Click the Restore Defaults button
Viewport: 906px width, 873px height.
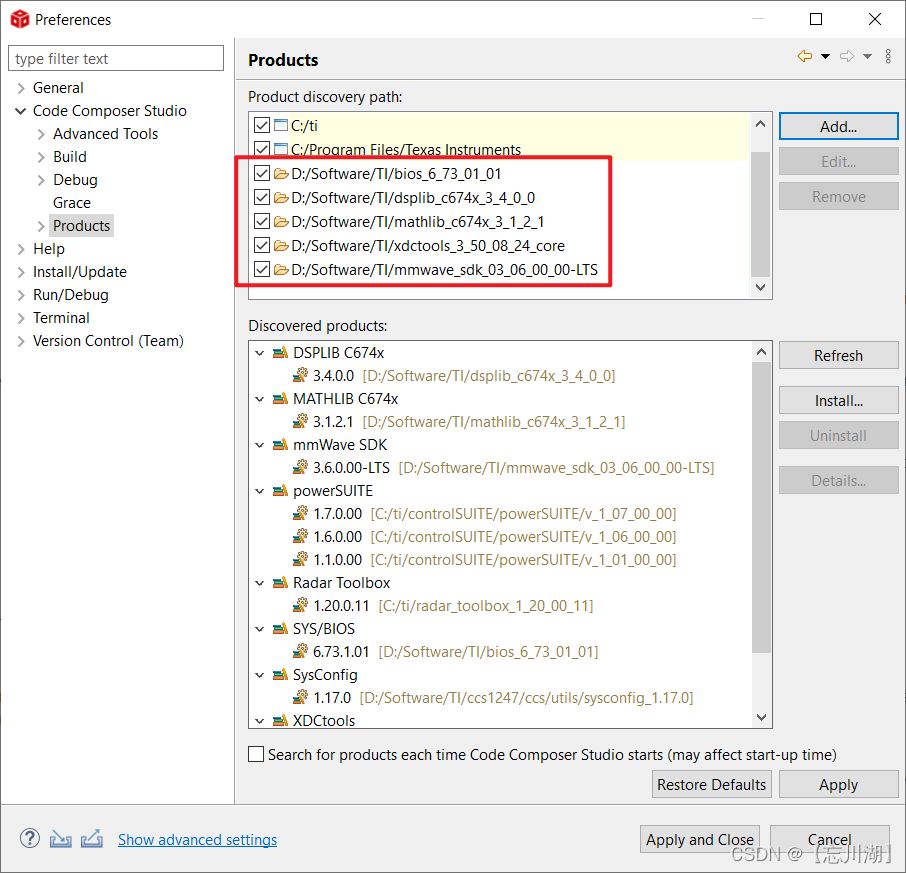711,784
